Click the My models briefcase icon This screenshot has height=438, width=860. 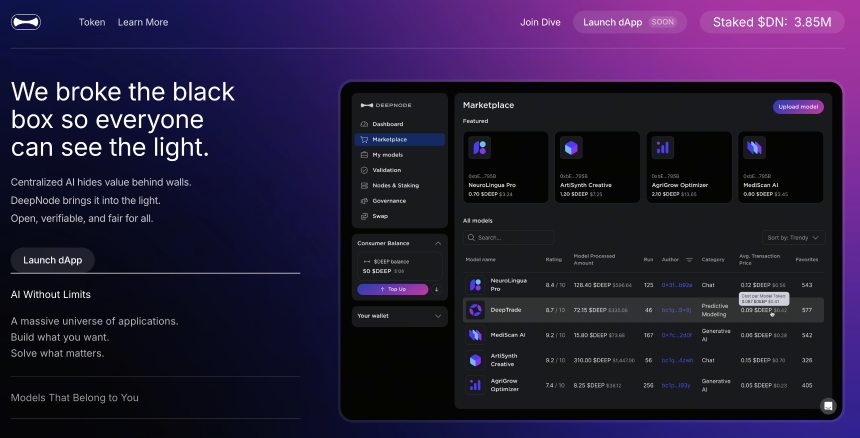tap(364, 155)
